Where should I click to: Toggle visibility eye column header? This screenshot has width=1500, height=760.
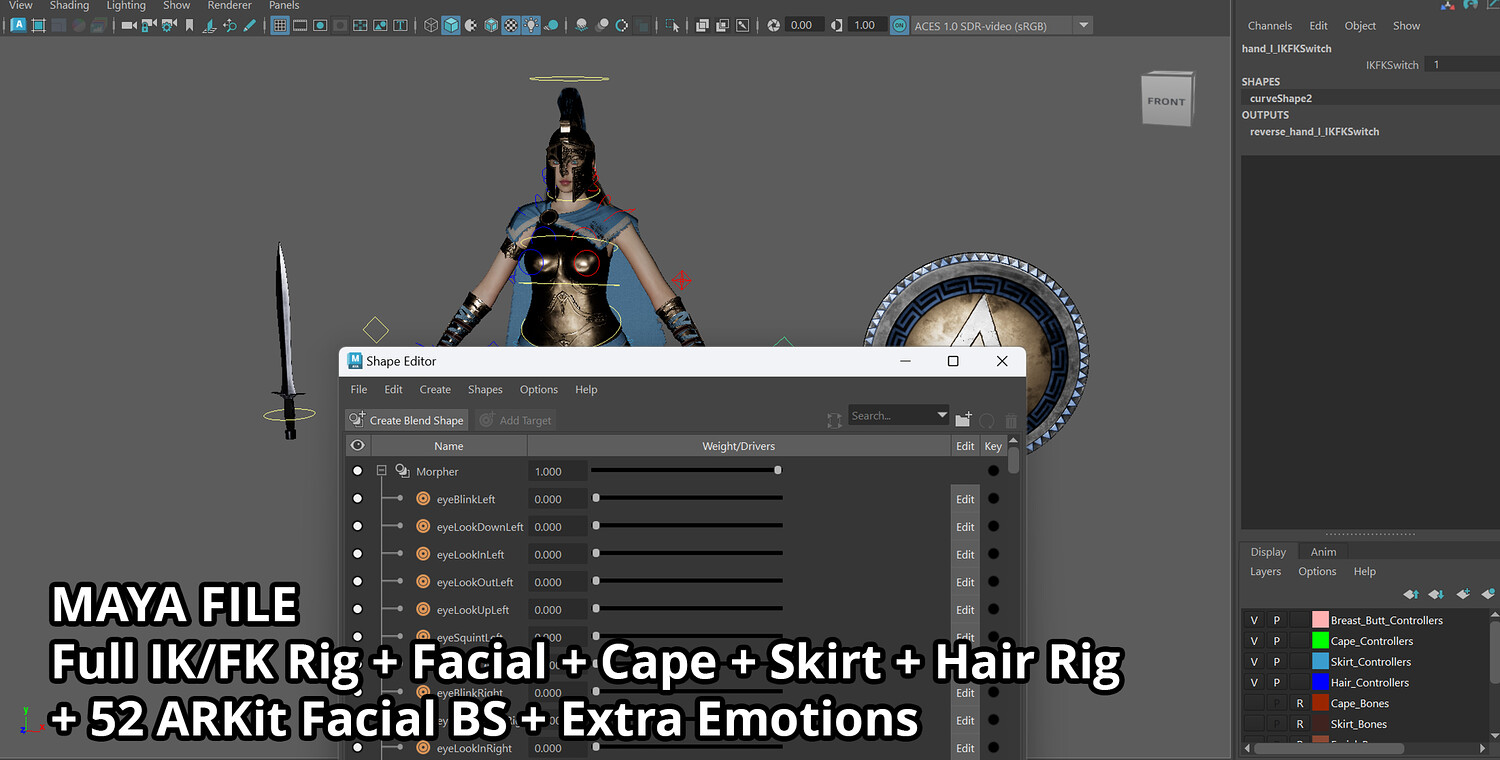(x=357, y=446)
